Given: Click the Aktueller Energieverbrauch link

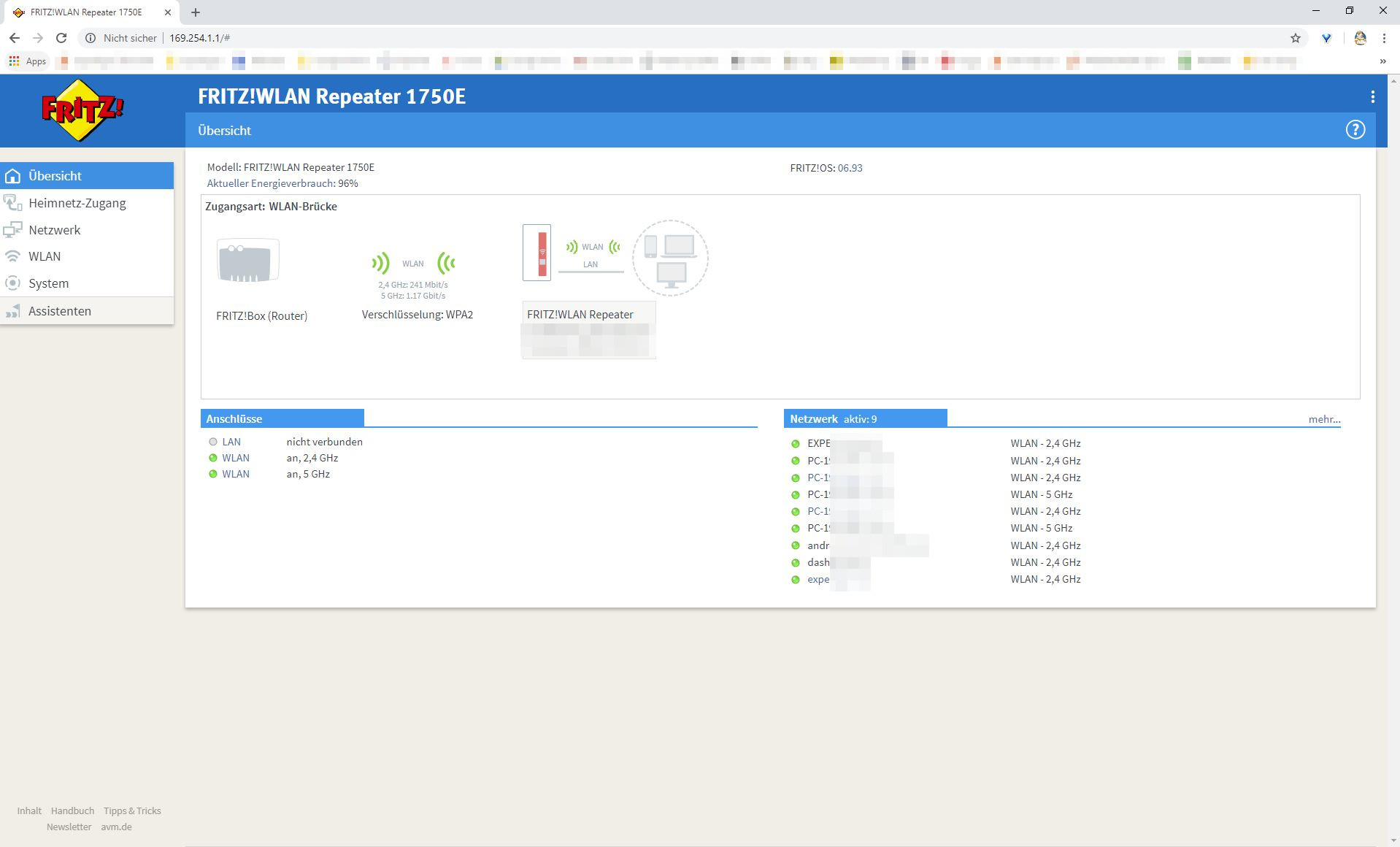Looking at the screenshot, I should point(271,183).
